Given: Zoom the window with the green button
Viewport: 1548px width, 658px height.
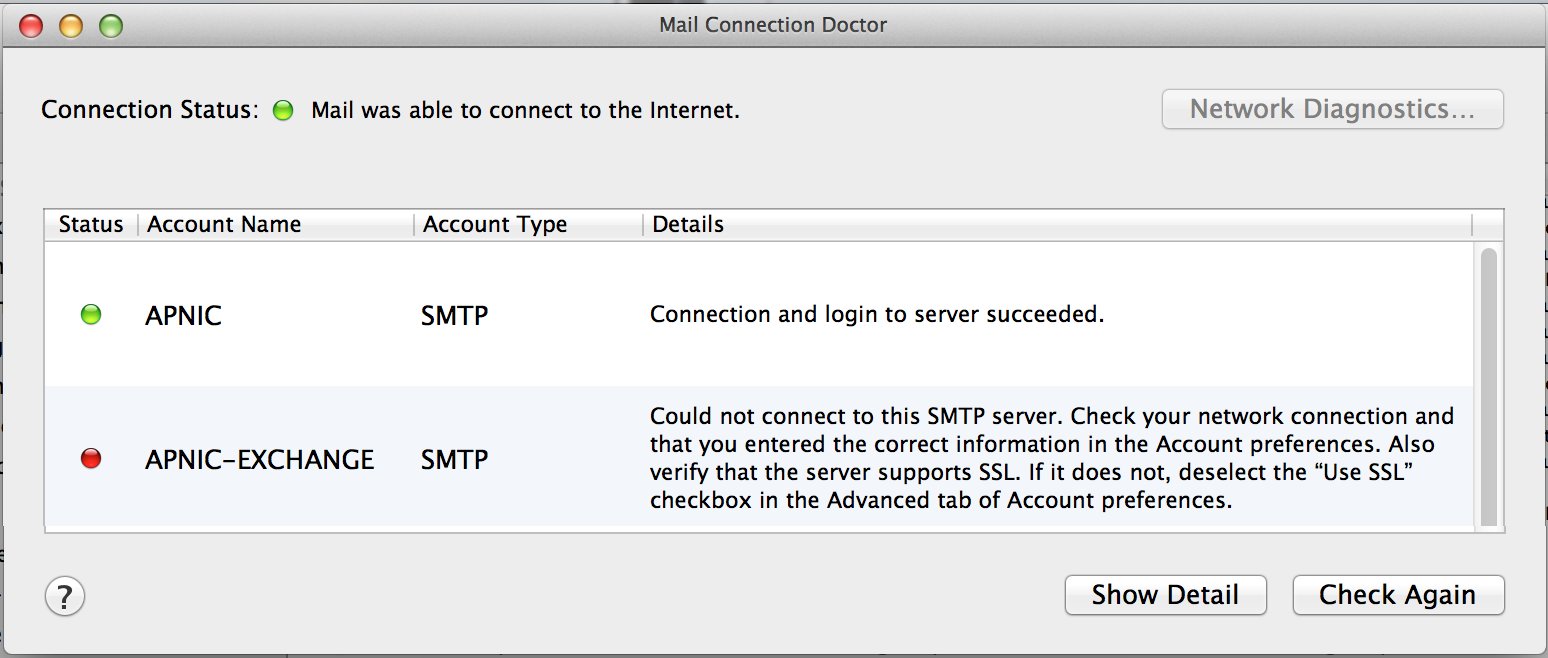Looking at the screenshot, I should click(111, 26).
